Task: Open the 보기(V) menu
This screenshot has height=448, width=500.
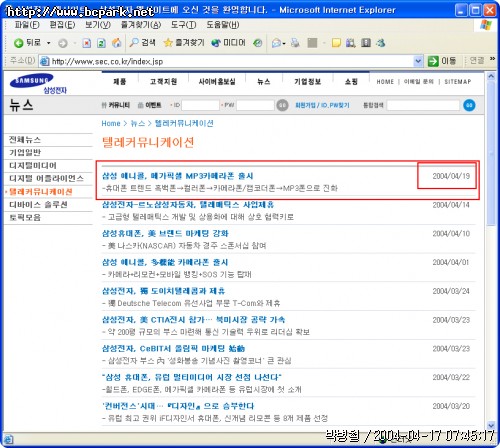Action: pos(98,25)
